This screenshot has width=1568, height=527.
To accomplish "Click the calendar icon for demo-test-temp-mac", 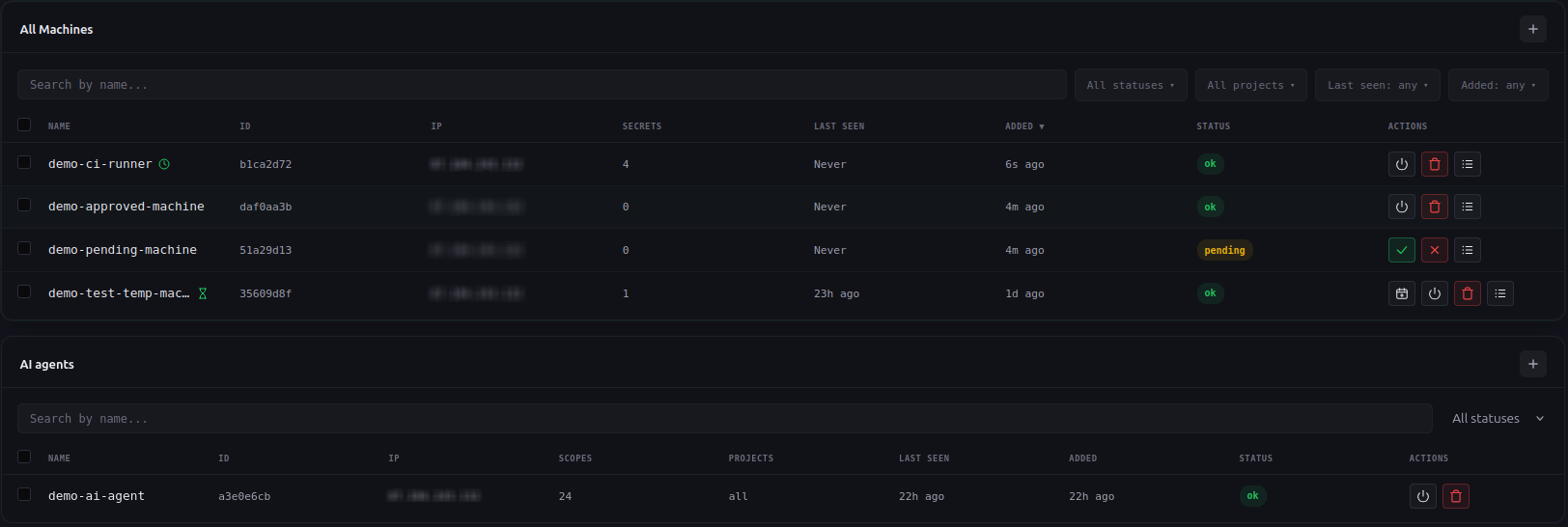I will pyautogui.click(x=1402, y=293).
